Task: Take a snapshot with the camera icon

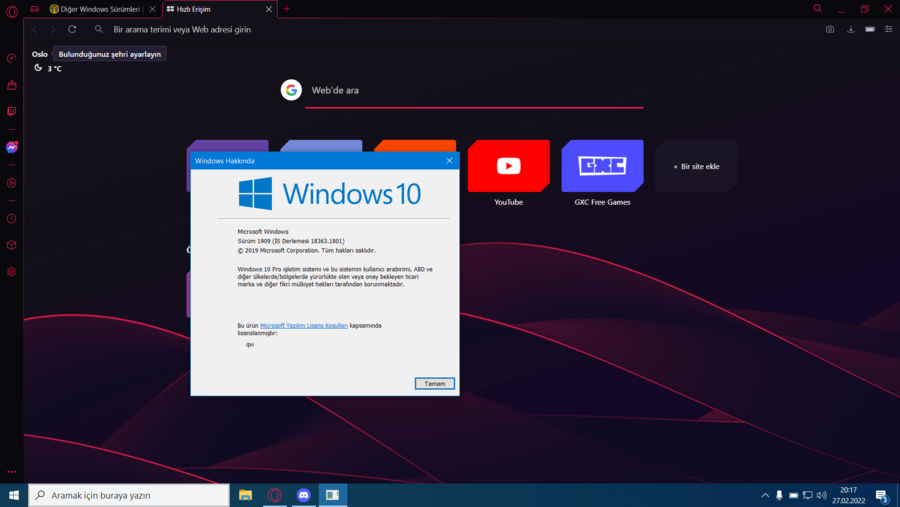Action: point(830,29)
